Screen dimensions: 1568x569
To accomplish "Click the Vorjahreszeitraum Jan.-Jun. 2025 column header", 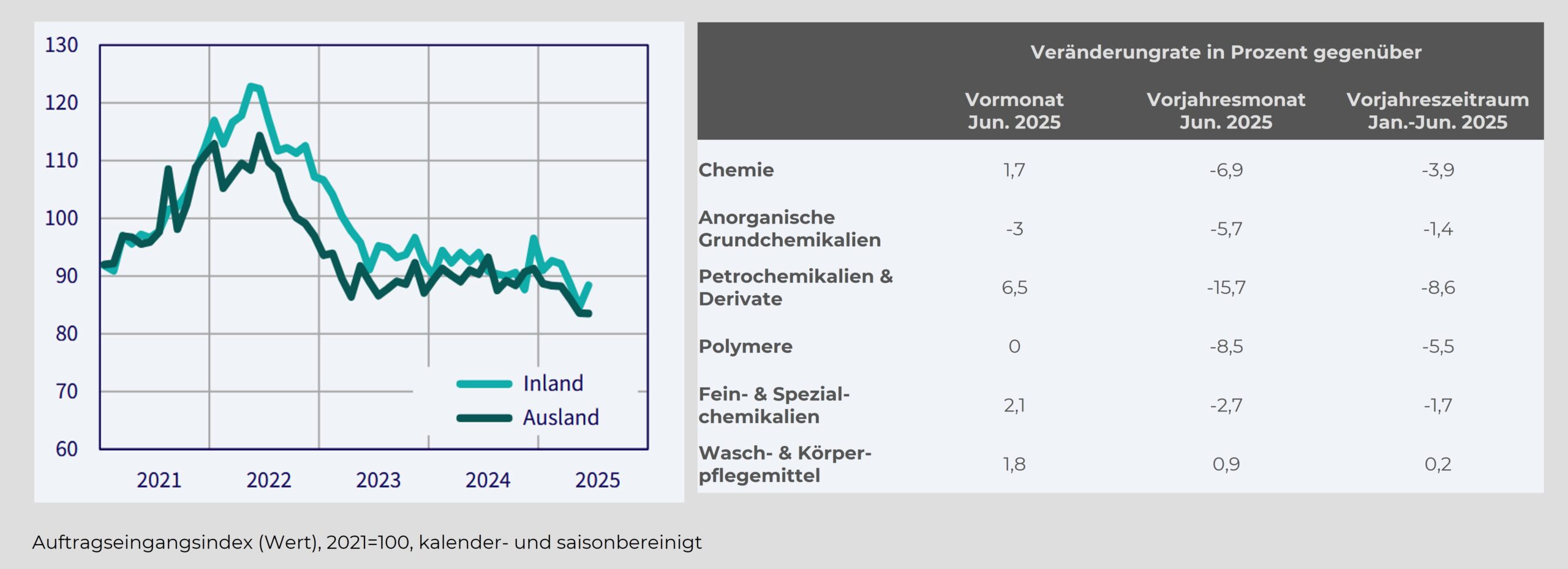I will point(1437,111).
